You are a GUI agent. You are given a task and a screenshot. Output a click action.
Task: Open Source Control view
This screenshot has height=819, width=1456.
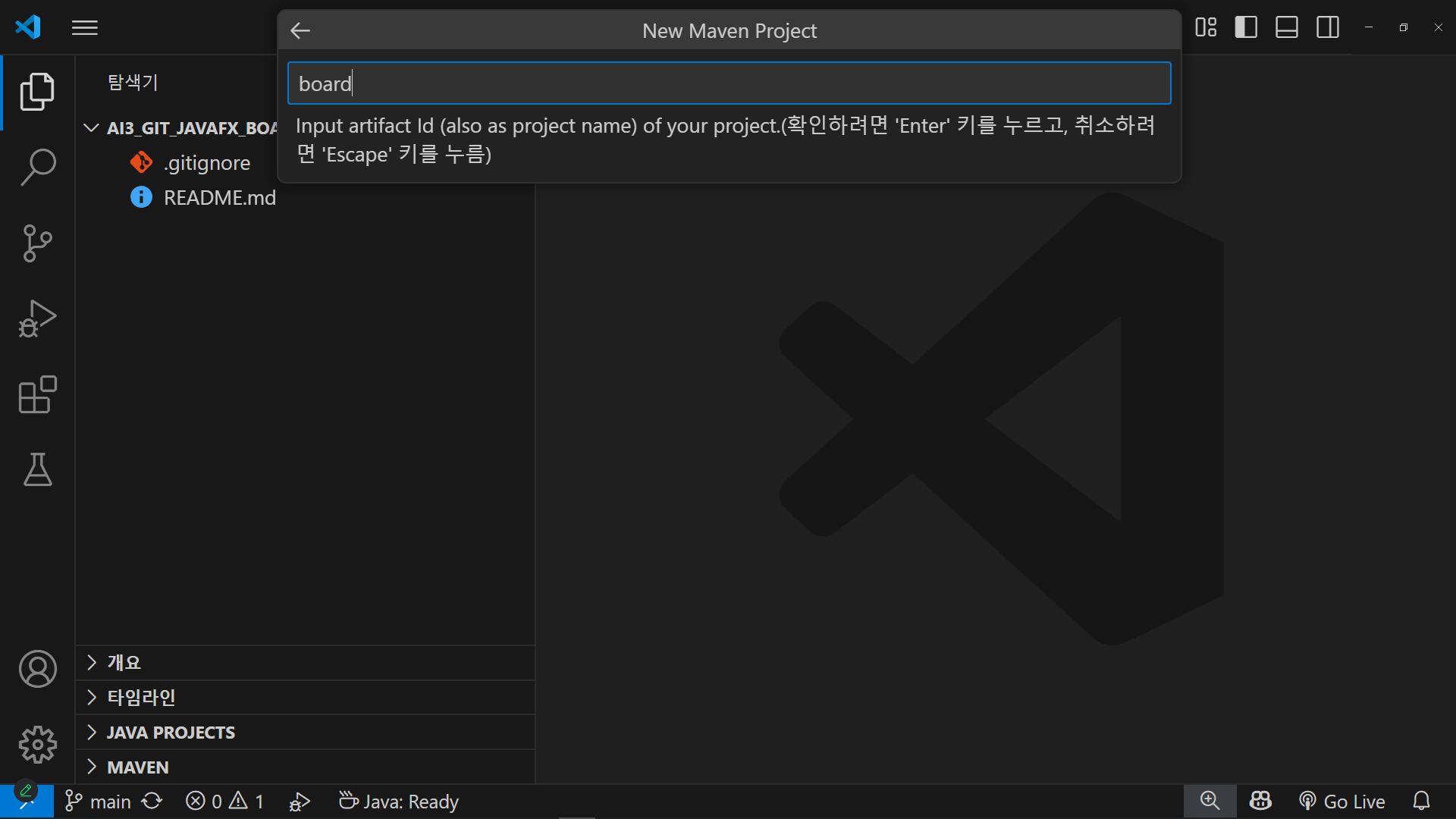[37, 243]
